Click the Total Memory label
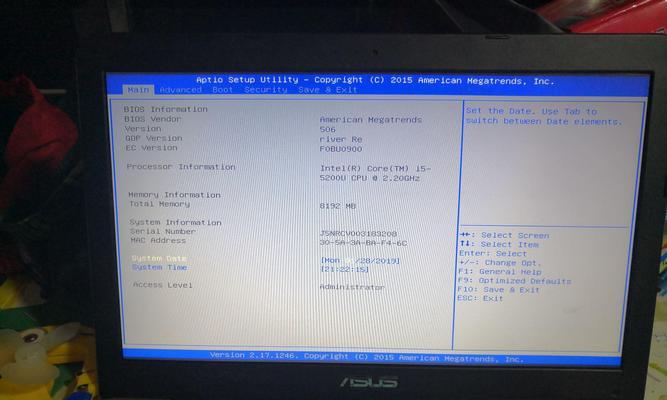This screenshot has width=667, height=400. click(x=160, y=204)
